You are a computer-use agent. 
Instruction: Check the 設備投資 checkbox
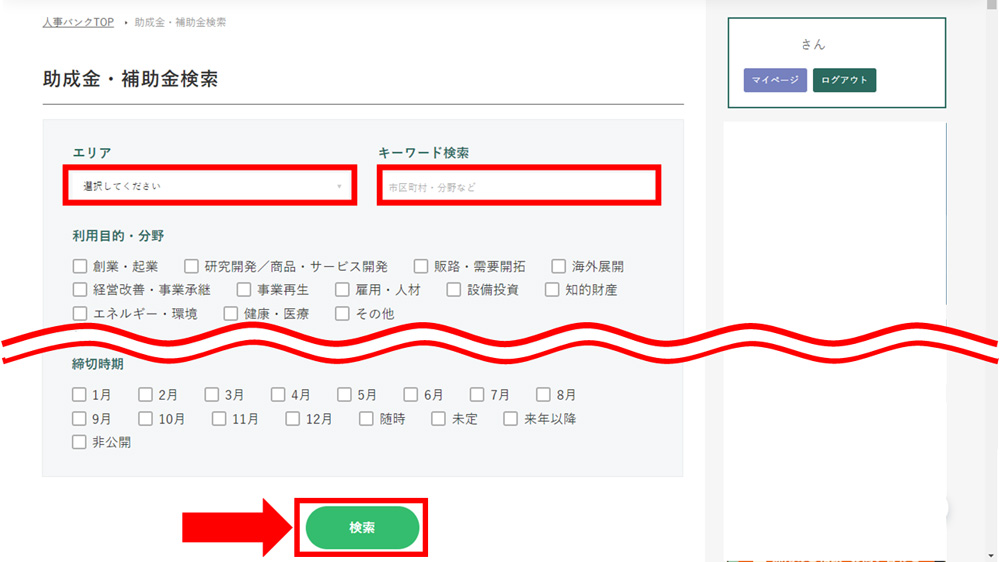click(x=454, y=290)
